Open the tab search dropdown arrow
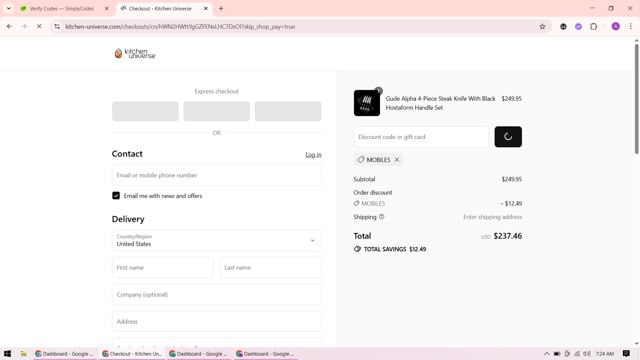This screenshot has height=360, width=640. pyautogui.click(x=9, y=9)
